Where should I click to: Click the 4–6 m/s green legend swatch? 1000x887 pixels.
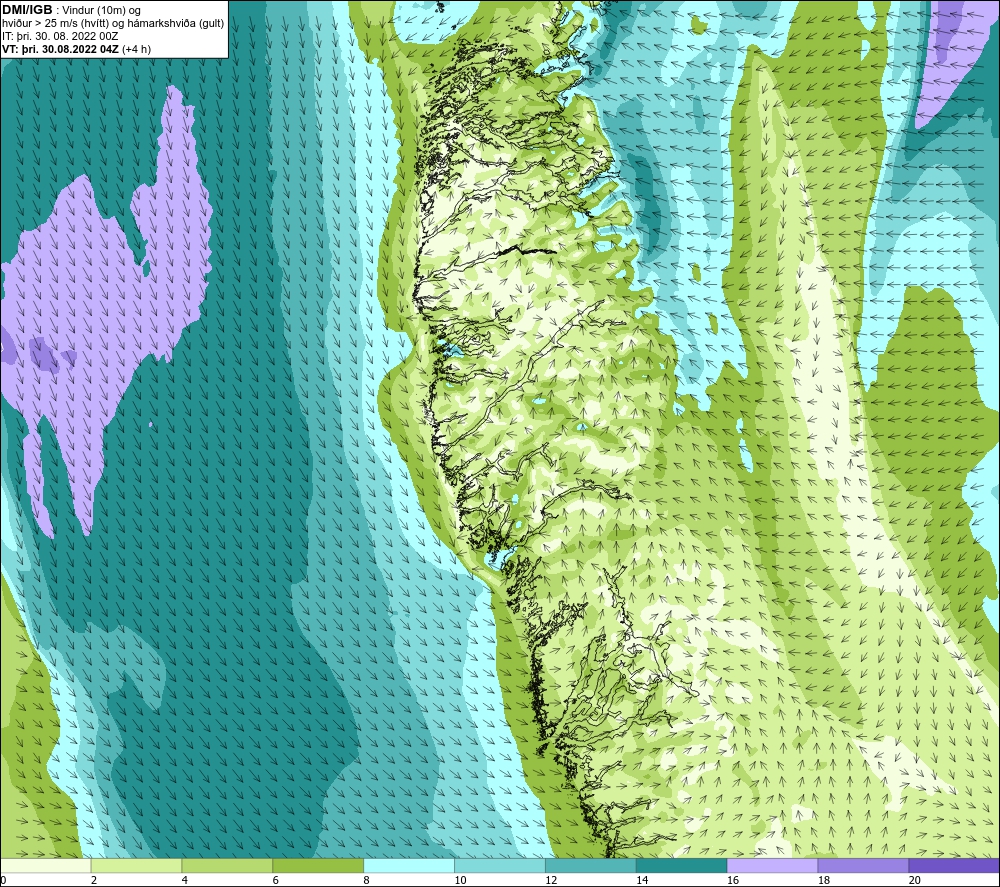click(227, 866)
